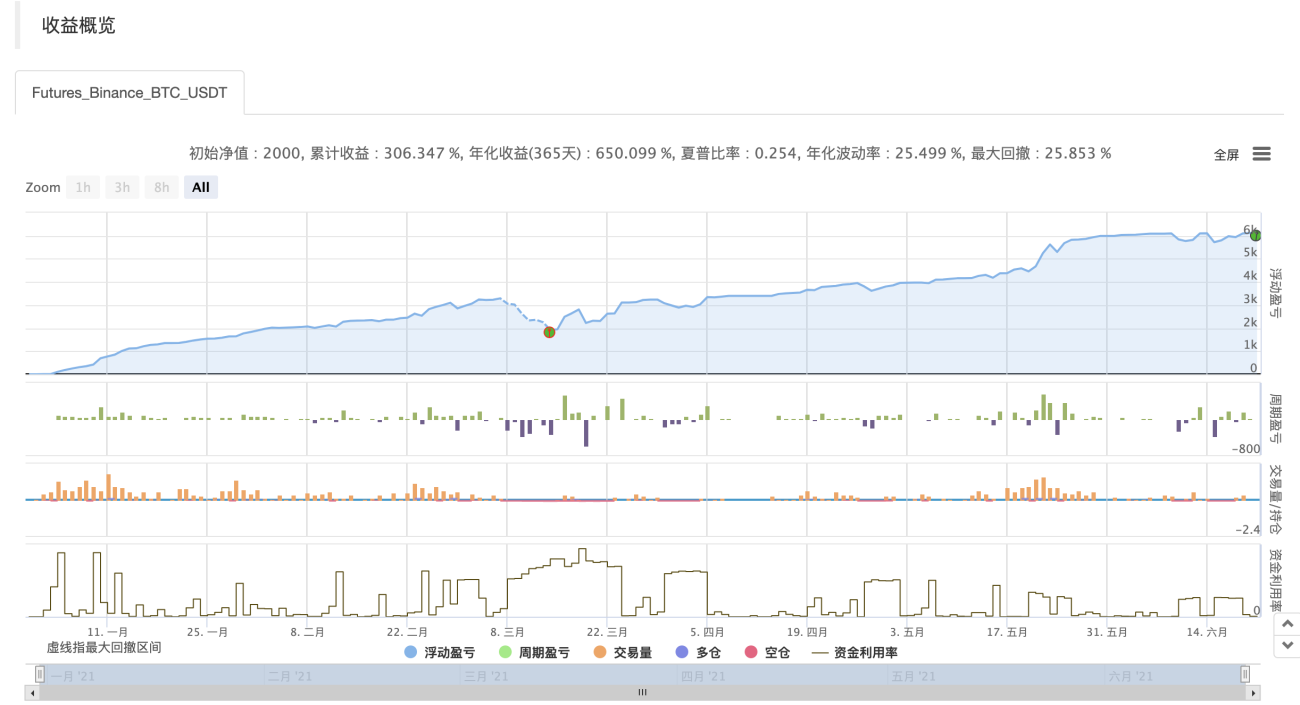This screenshot has width=1300, height=705.
Task: Toggle the 周期盈亏 legend series
Action: pyautogui.click(x=534, y=653)
